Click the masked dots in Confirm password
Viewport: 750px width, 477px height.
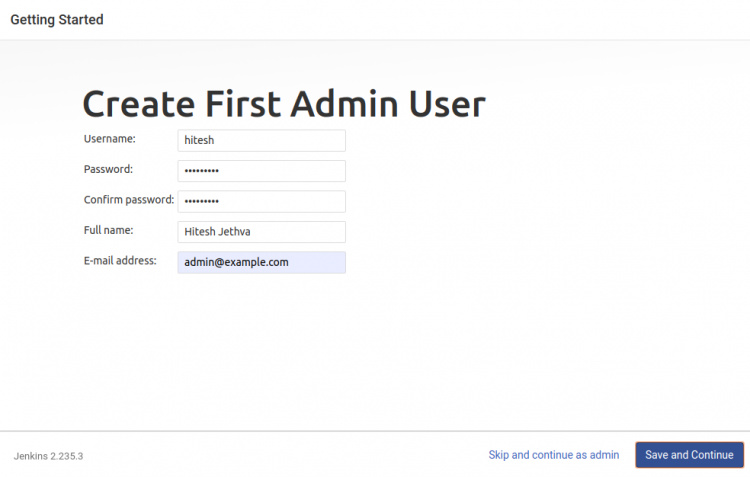202,202
